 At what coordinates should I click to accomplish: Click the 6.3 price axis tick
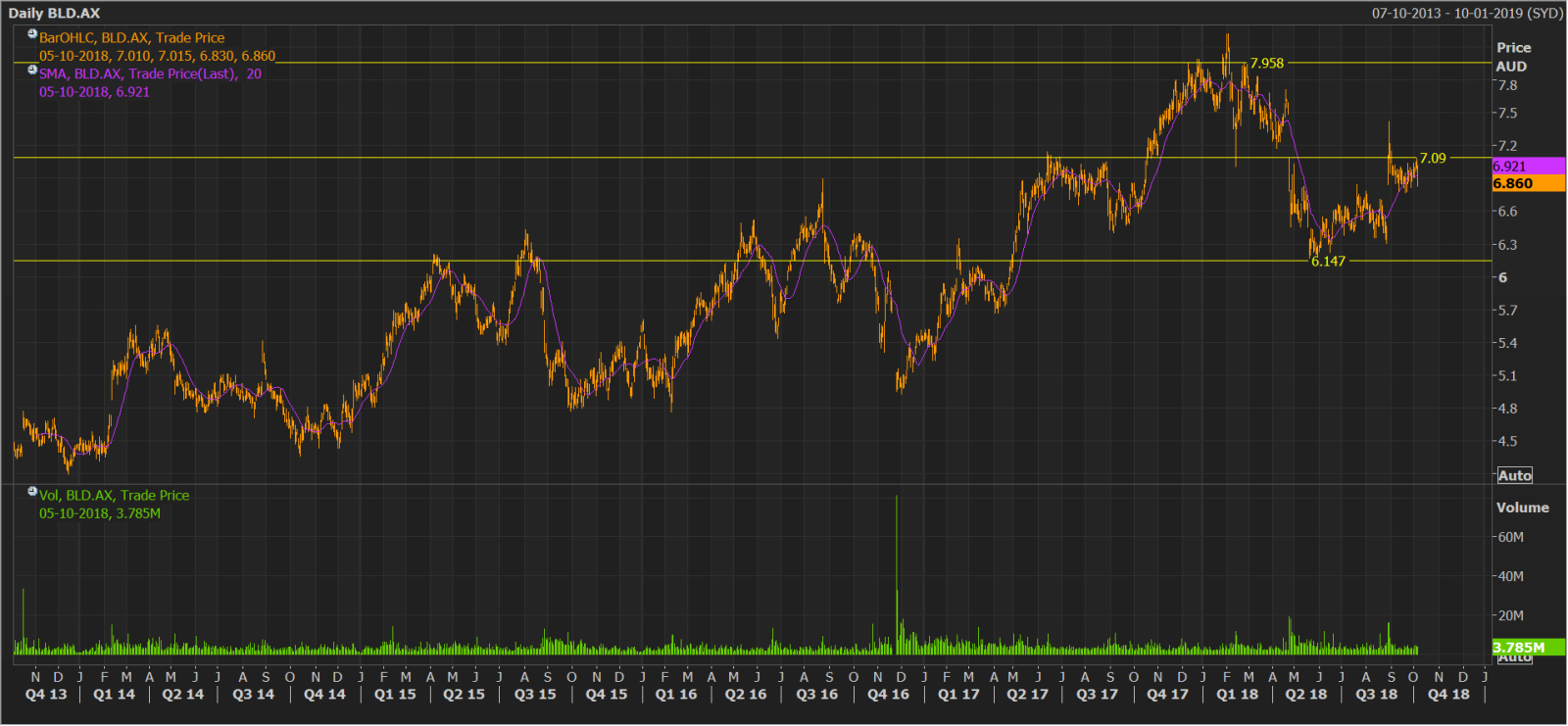coord(1507,245)
